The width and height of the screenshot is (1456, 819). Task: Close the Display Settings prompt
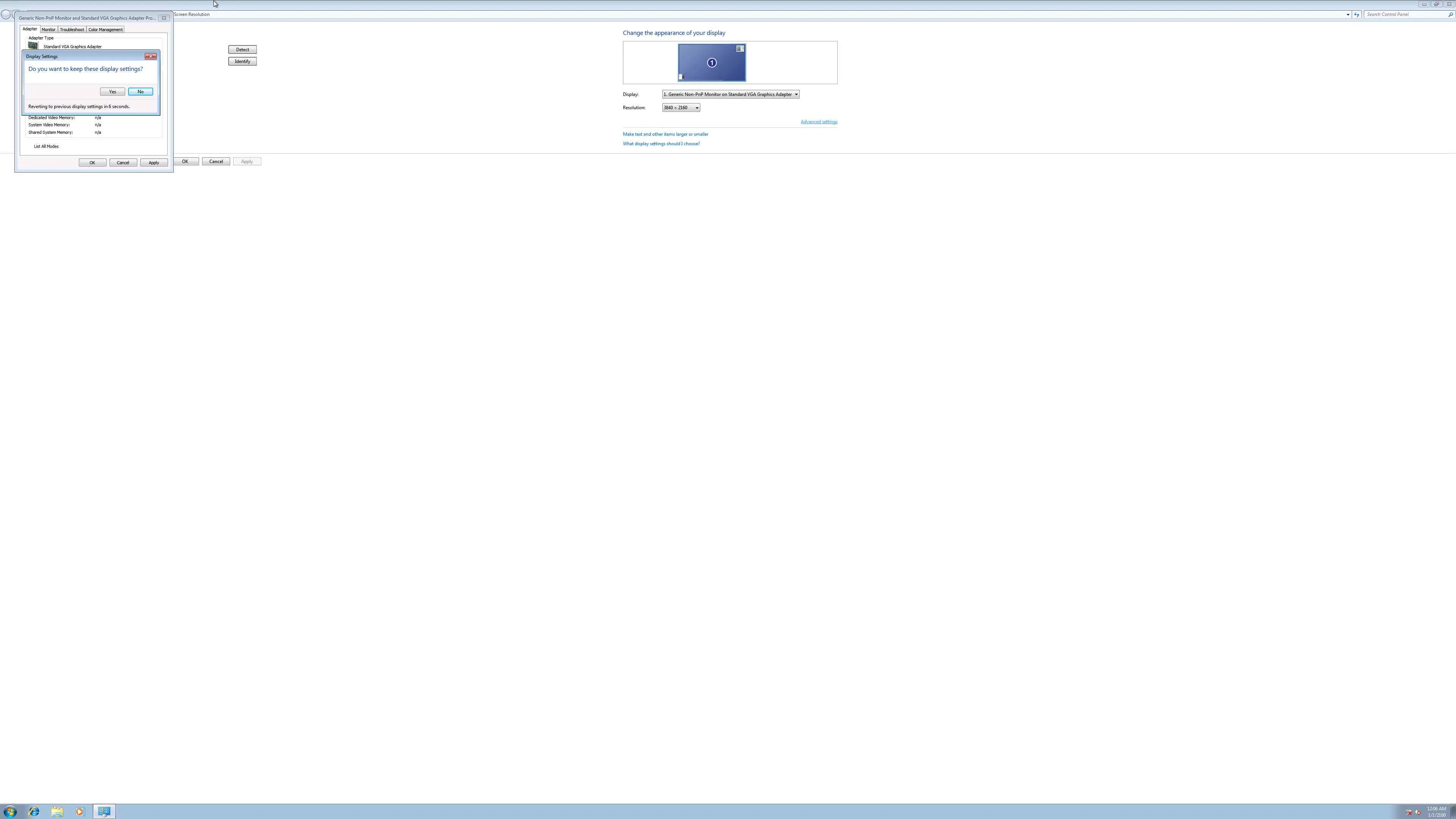pos(151,56)
